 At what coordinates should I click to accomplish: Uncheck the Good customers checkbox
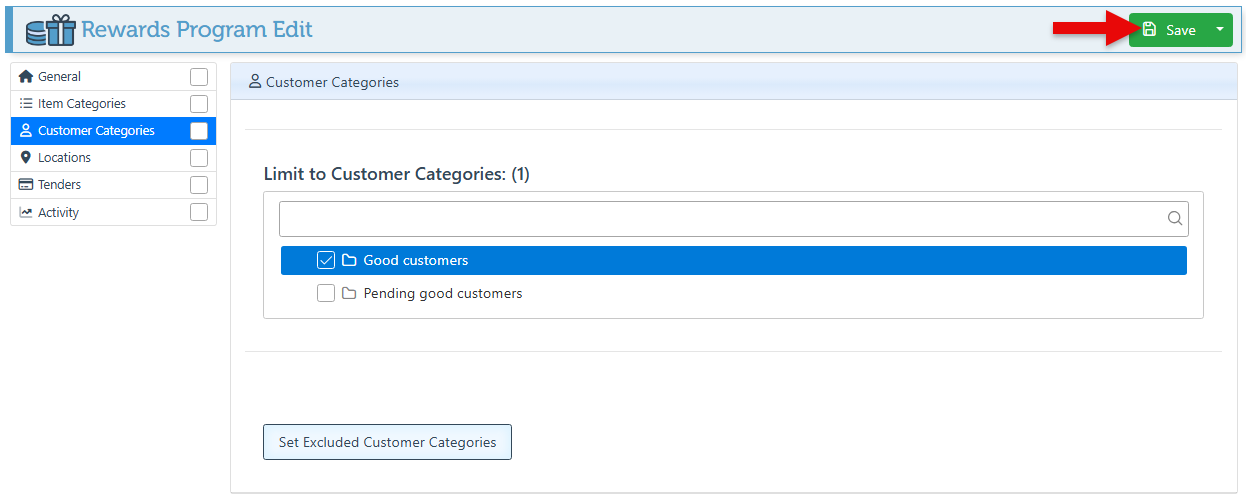pos(326,261)
